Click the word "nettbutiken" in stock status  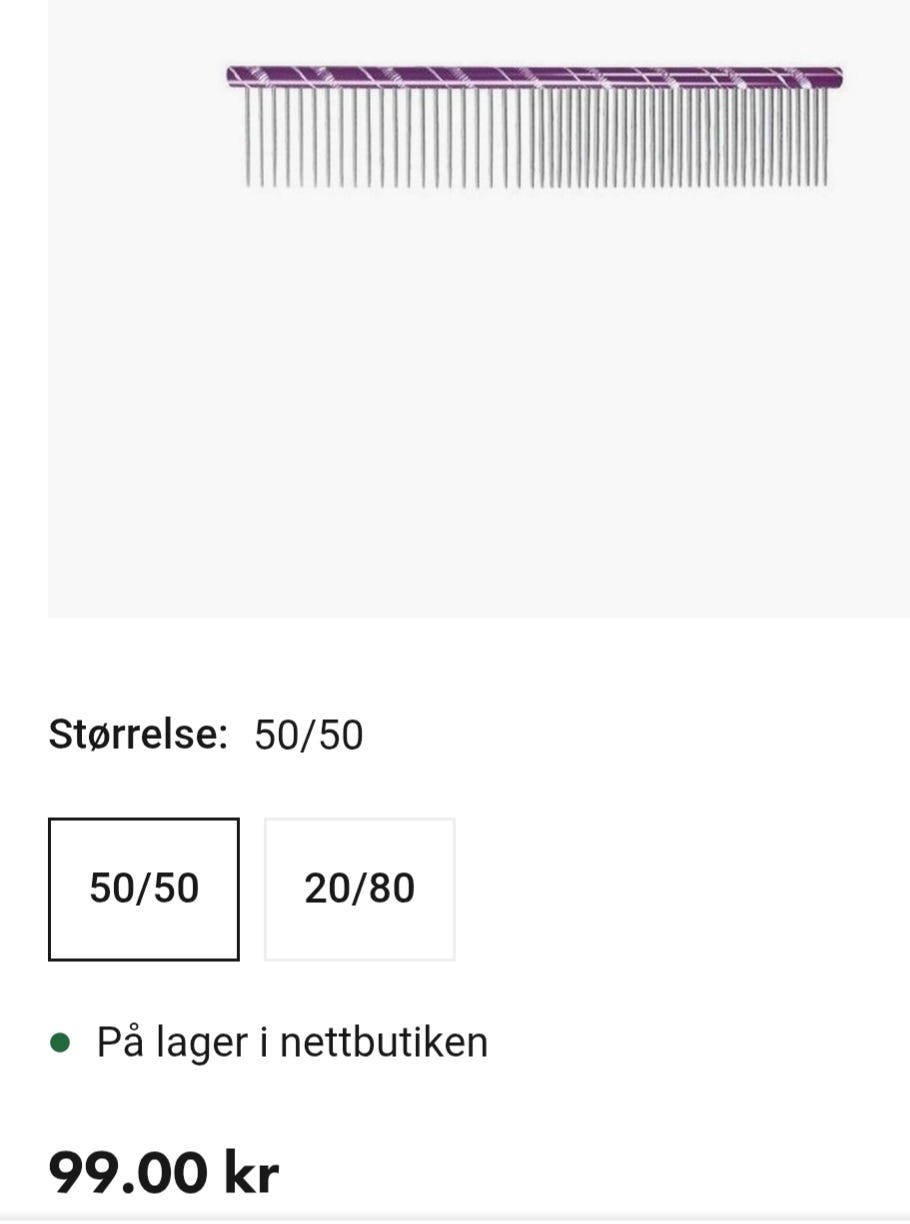(x=383, y=1043)
